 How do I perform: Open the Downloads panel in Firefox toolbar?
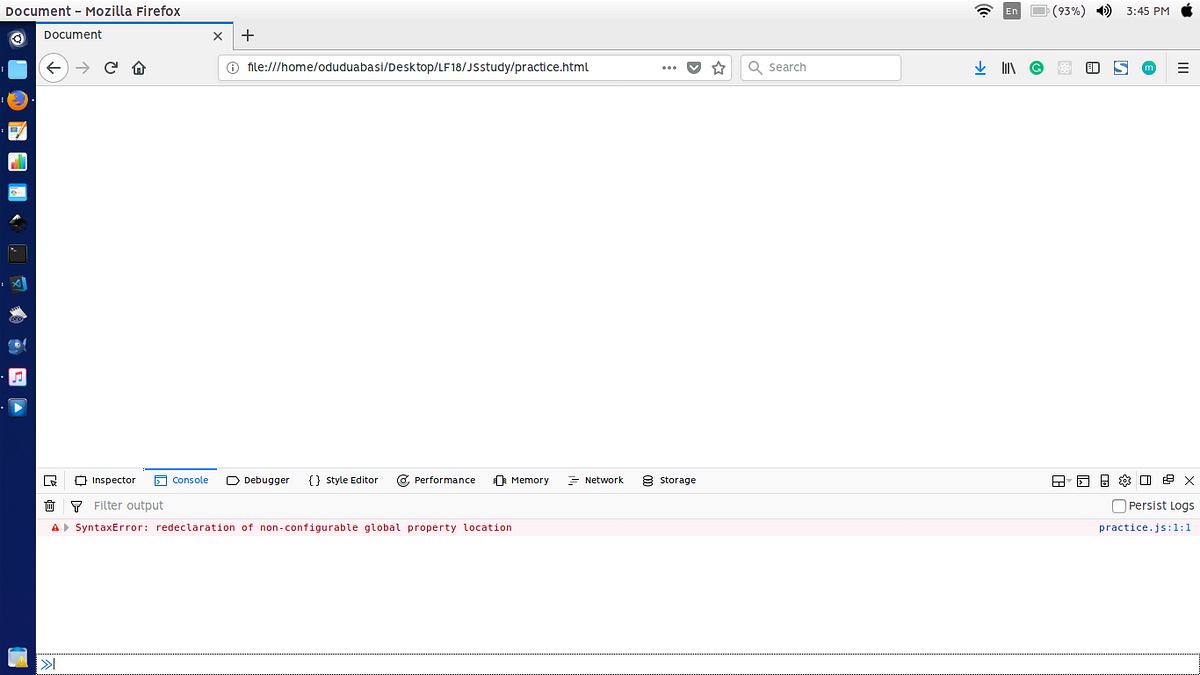coord(980,67)
